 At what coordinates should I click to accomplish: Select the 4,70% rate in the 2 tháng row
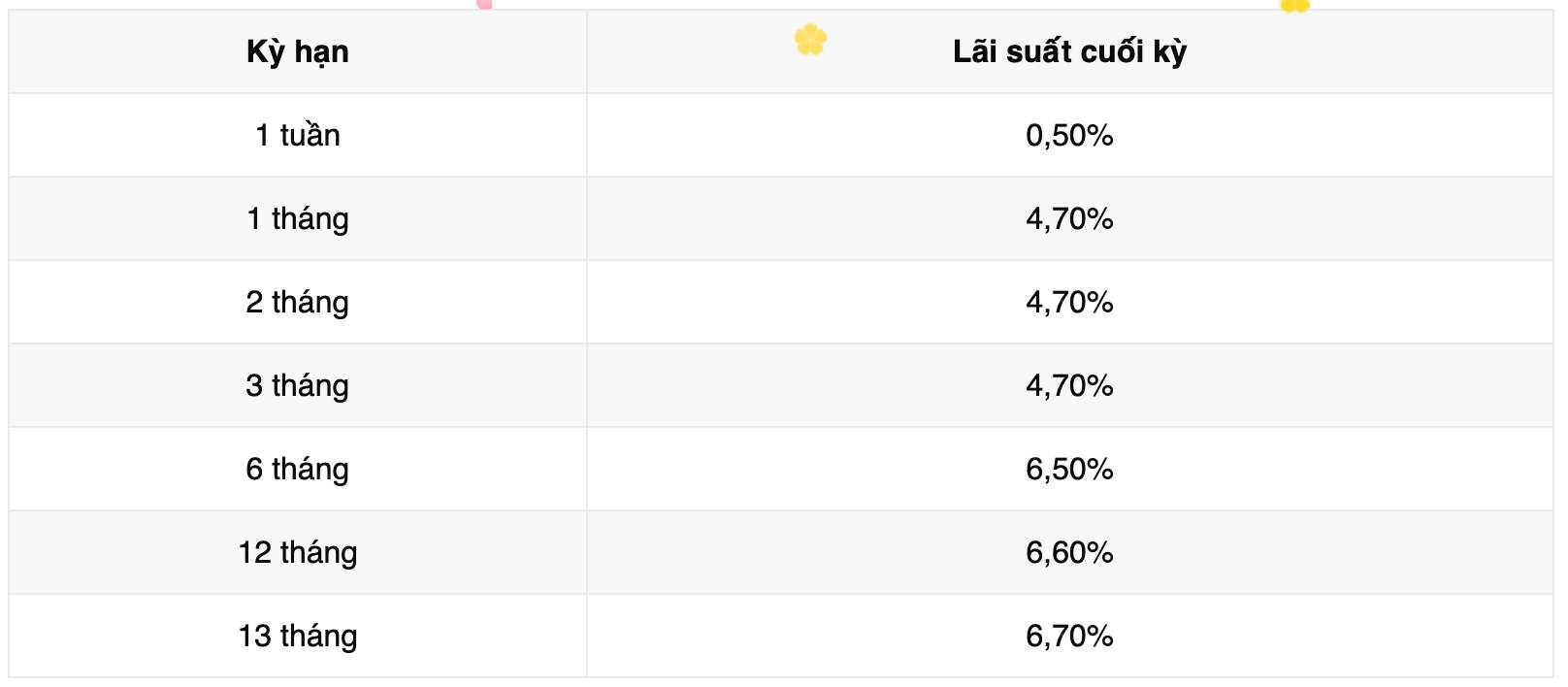(x=1069, y=302)
